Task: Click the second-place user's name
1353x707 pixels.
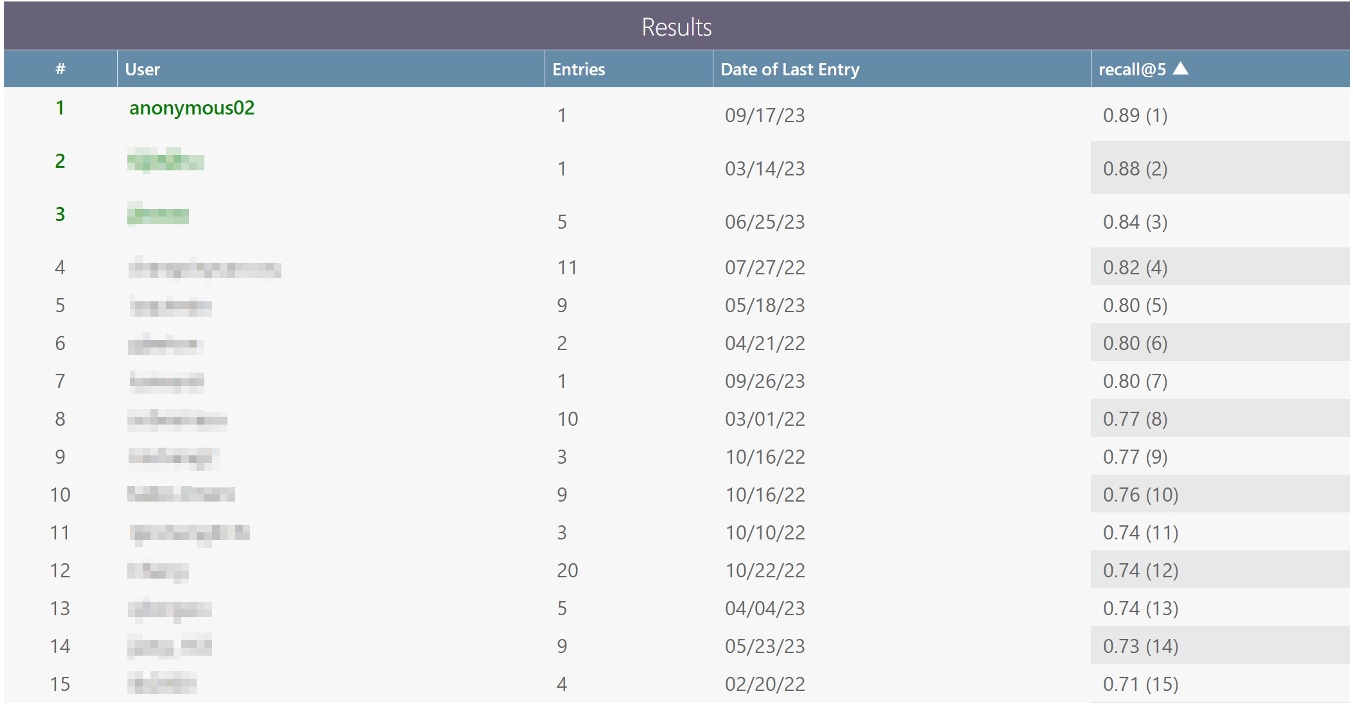Action: click(x=166, y=162)
